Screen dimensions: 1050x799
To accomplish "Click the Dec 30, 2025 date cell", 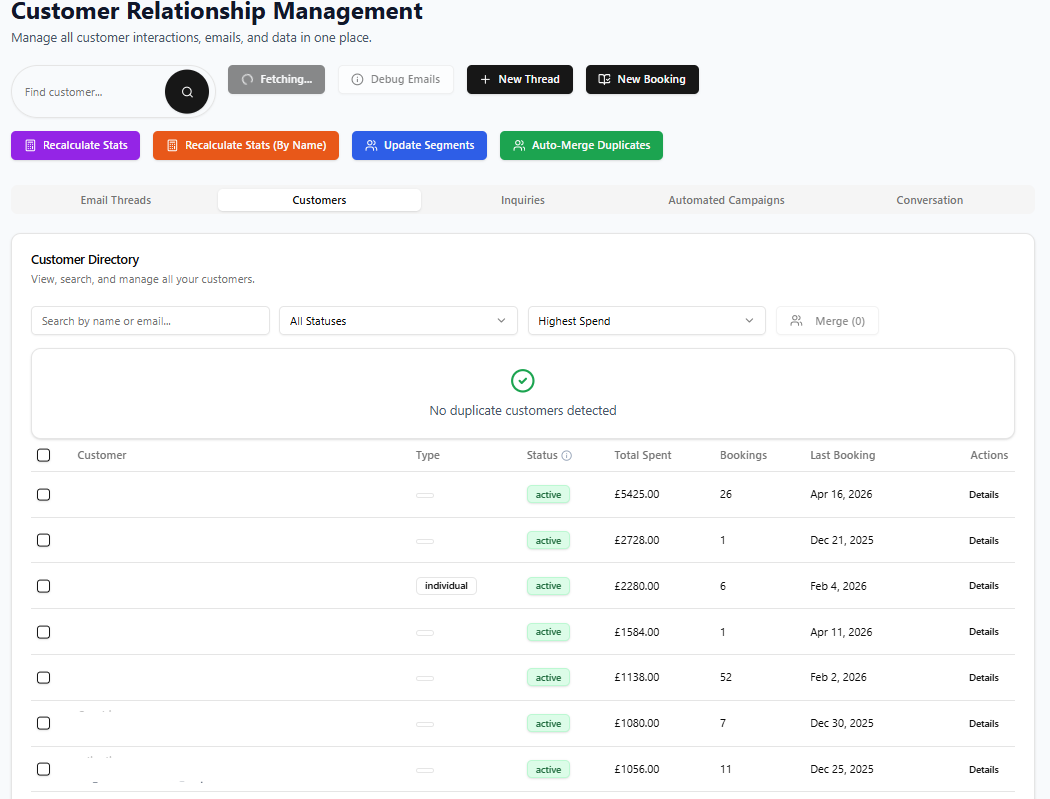I will pos(842,723).
